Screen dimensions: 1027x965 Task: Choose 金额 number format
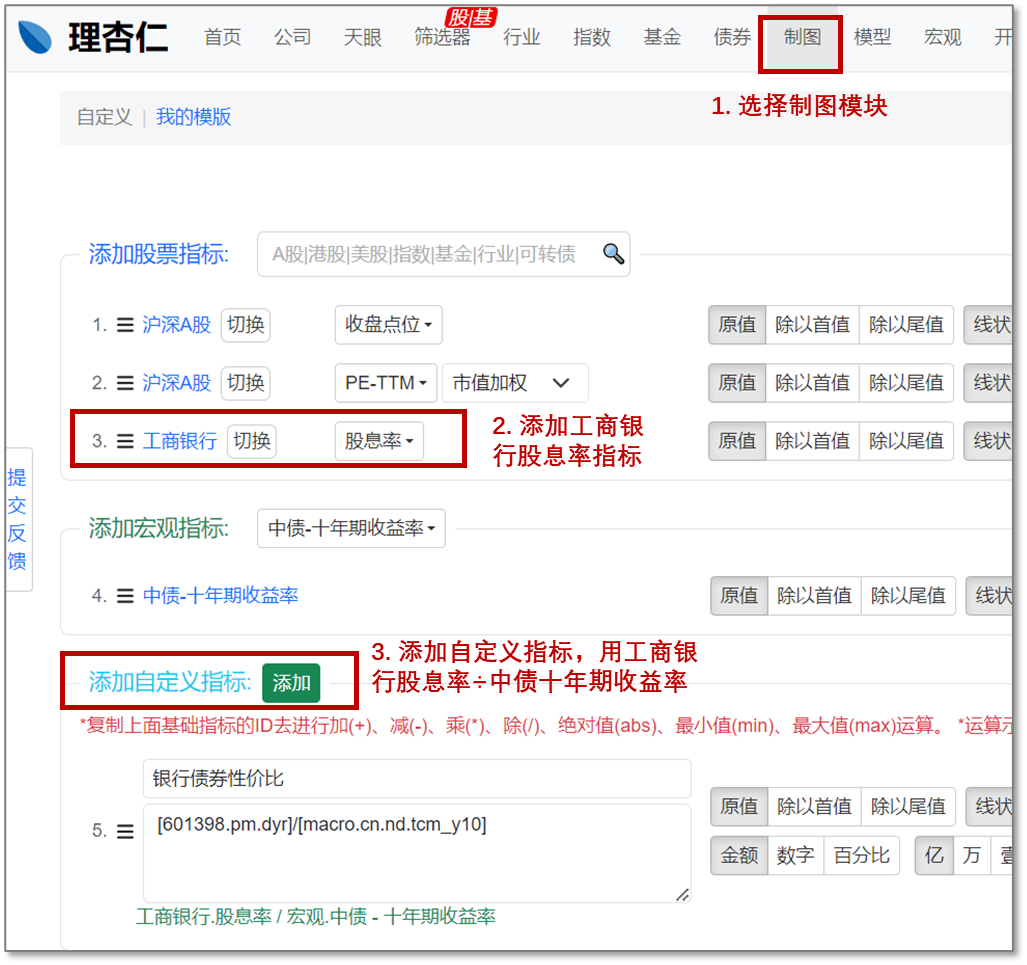tap(739, 856)
